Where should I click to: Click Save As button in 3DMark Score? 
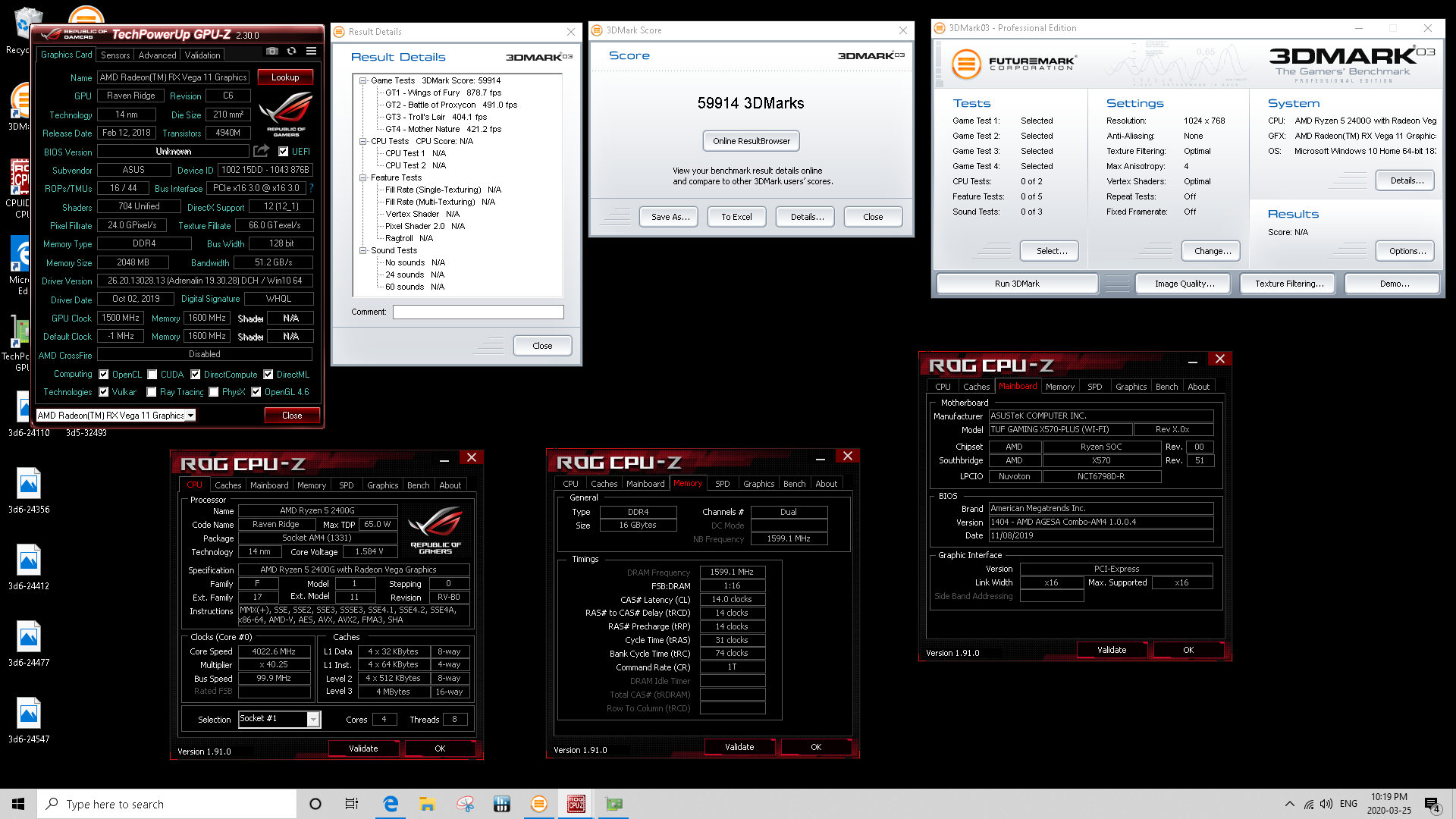coord(670,217)
